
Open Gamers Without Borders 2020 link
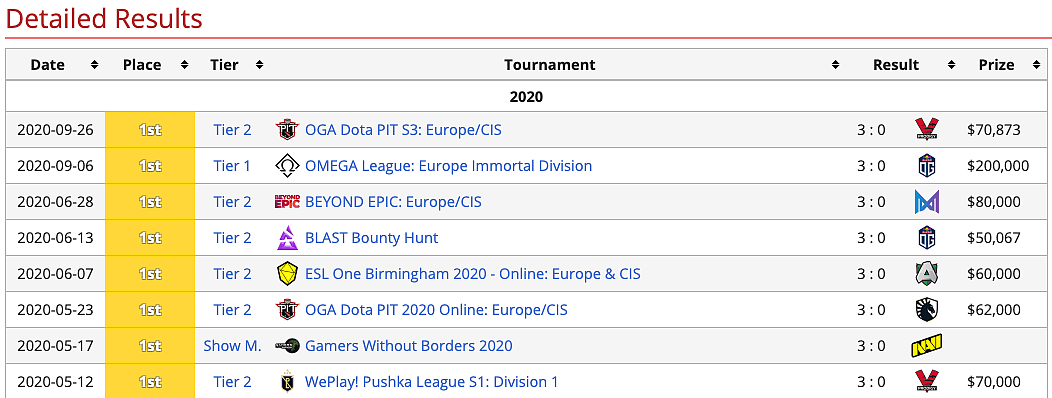tap(409, 346)
